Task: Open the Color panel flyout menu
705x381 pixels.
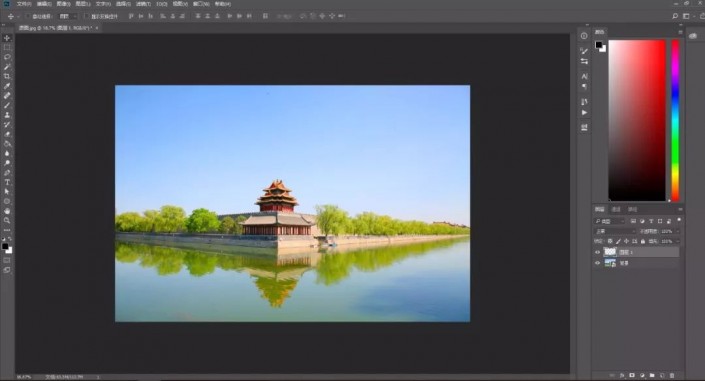Action: pyautogui.click(x=680, y=32)
